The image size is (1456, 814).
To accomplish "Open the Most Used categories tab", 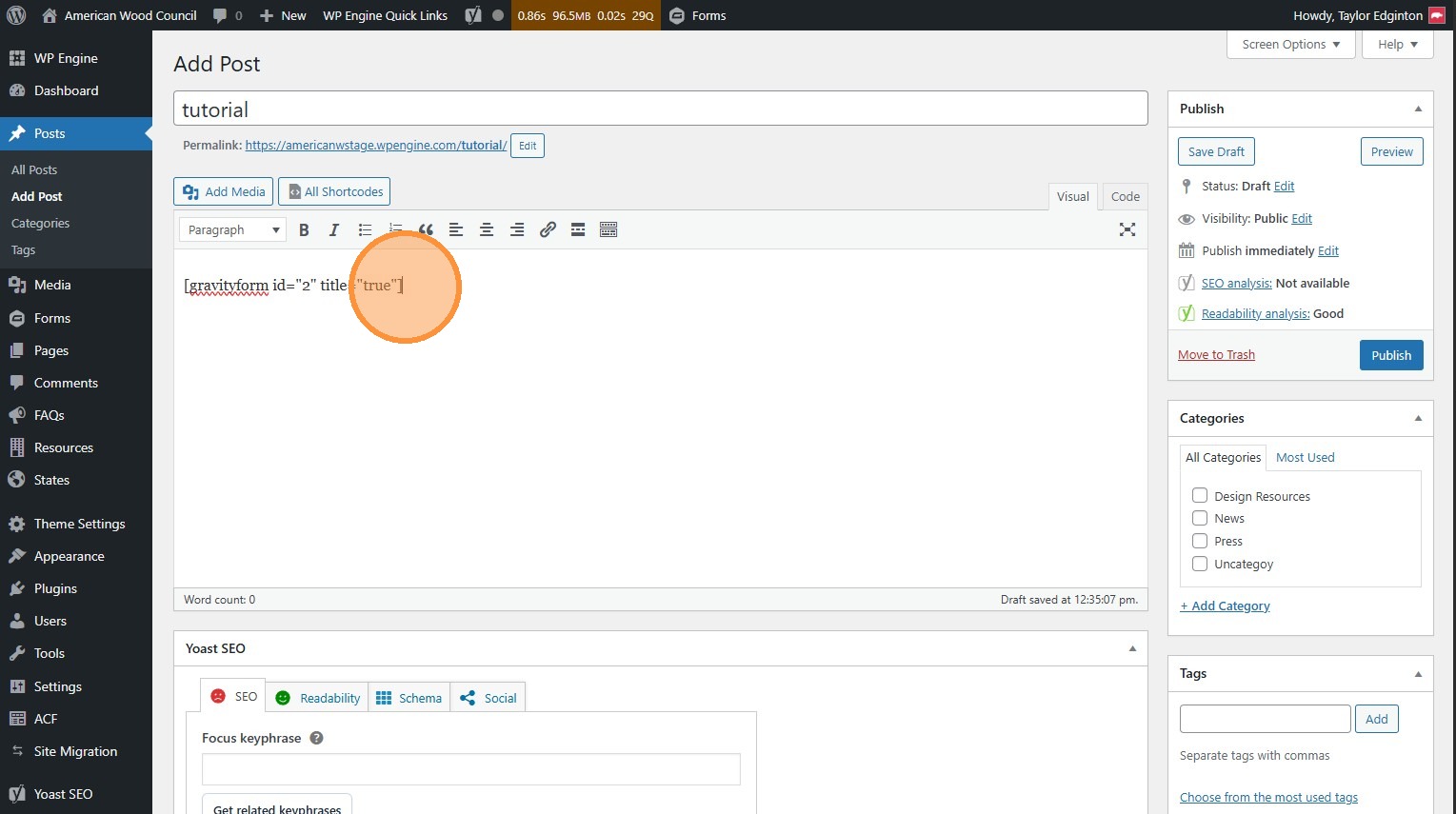I will (1305, 457).
